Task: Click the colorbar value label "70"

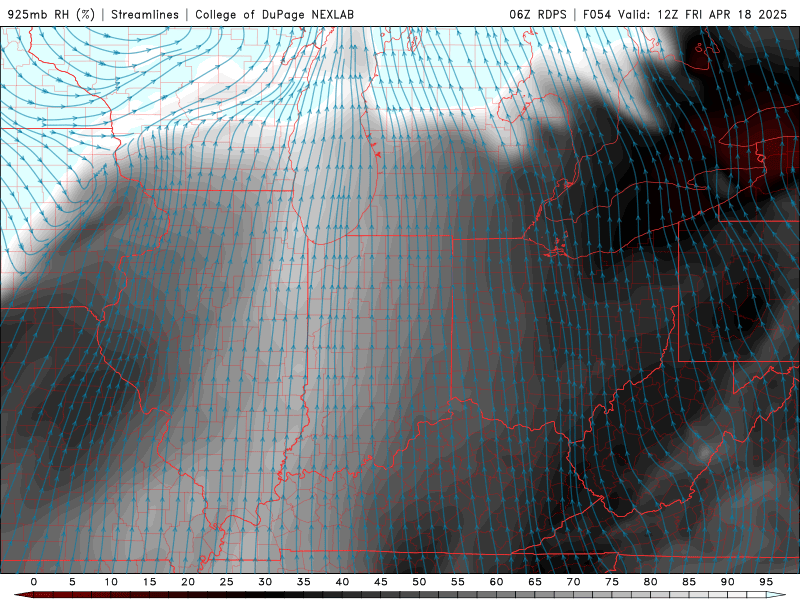Action: 573,582
